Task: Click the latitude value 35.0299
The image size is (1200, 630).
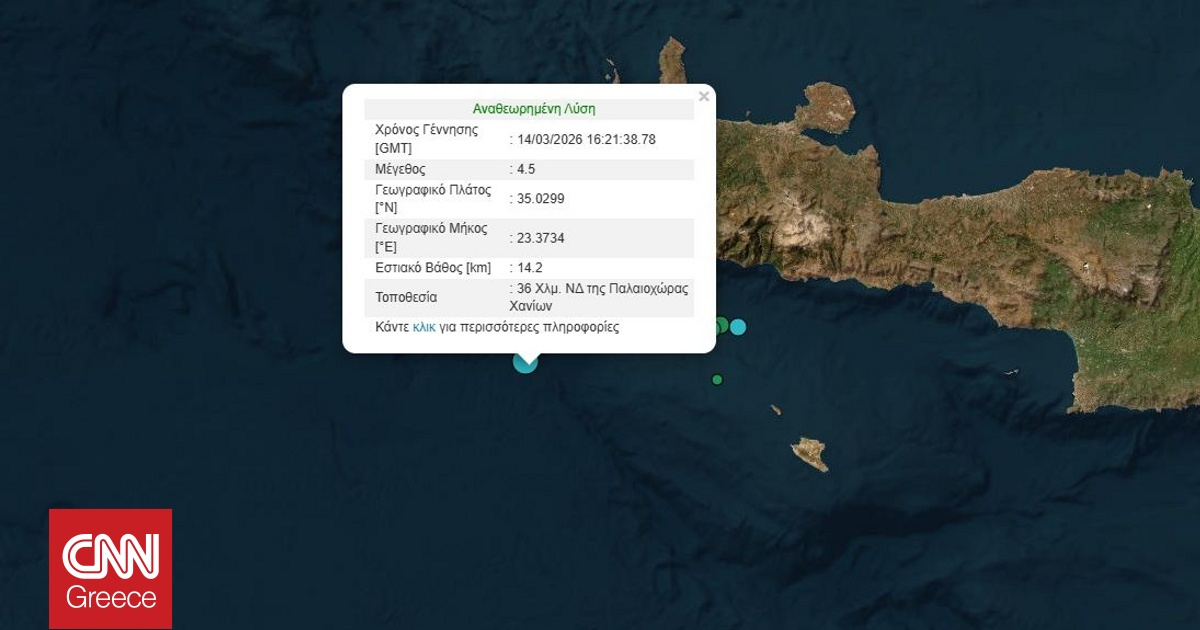Action: point(541,199)
